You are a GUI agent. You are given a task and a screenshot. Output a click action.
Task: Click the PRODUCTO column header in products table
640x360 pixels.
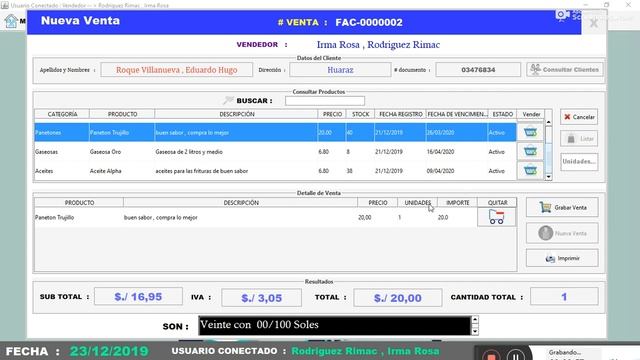[122, 114]
